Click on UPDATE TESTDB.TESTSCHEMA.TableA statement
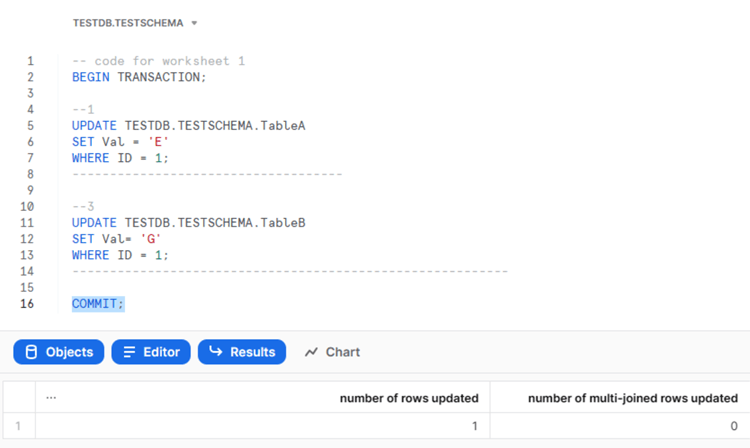 [x=188, y=126]
